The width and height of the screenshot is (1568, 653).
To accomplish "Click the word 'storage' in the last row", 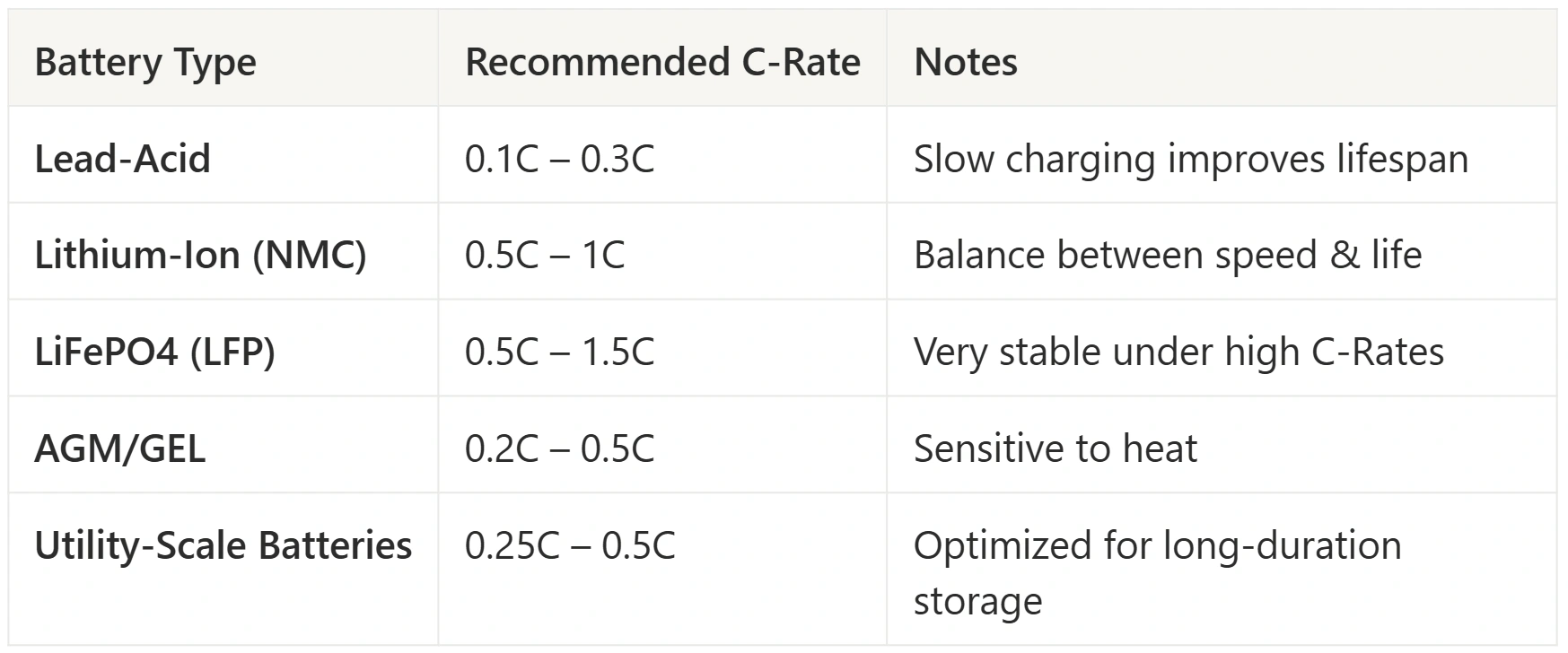I will 977,601.
